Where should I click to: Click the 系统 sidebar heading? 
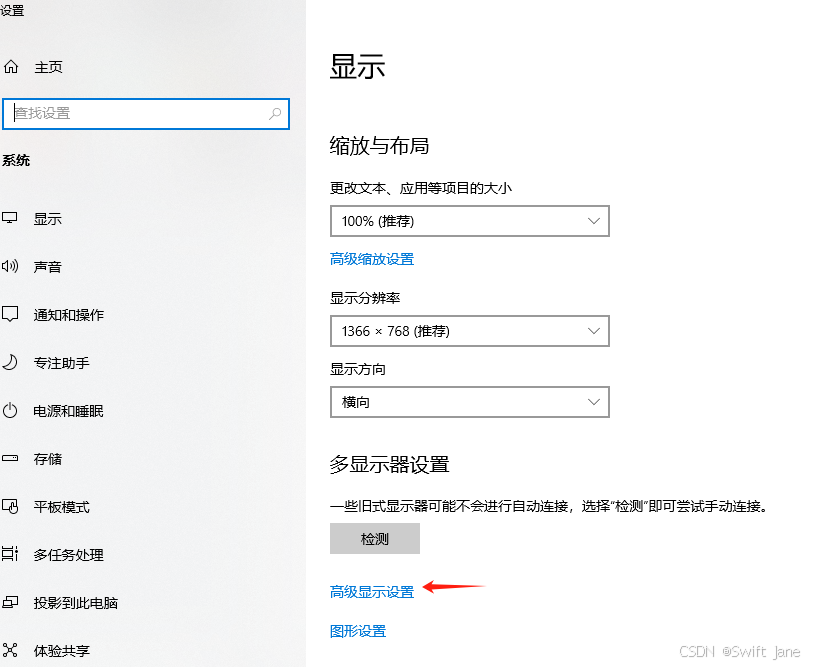16,160
